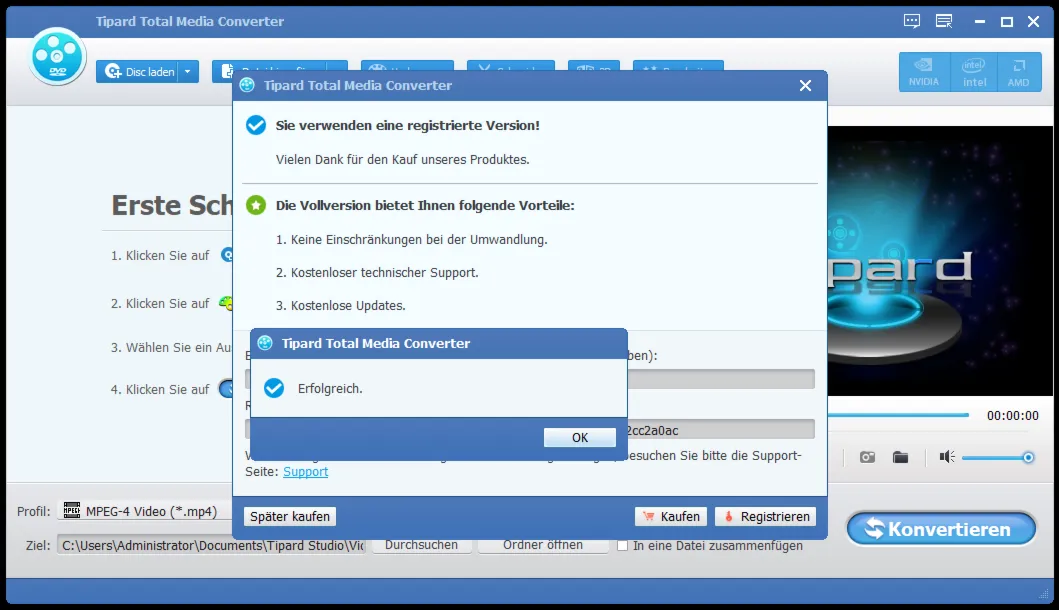Viewport: 1059px width, 610px height.
Task: Toggle NVIDIA acceleration icon
Action: tap(923, 72)
